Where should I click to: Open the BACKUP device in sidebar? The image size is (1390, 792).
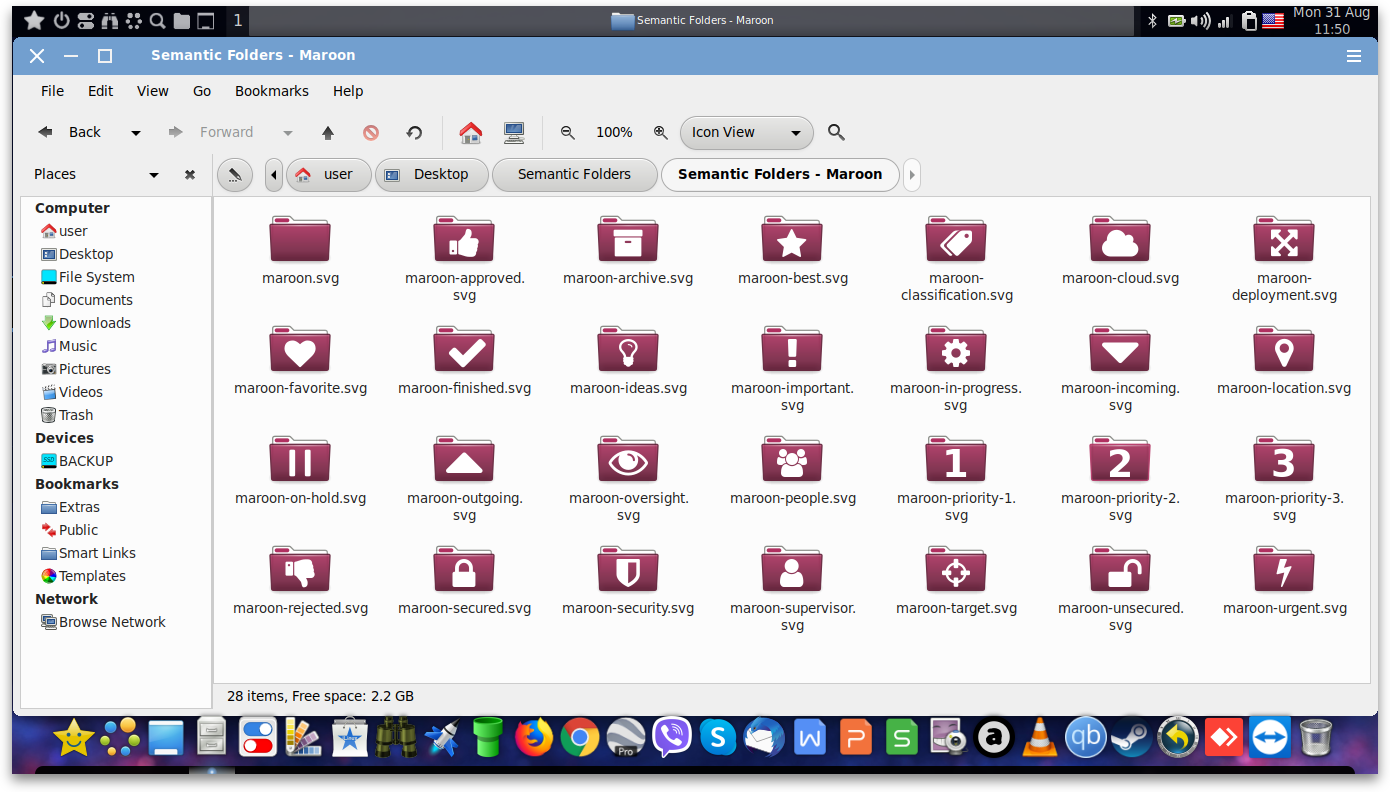coord(77,461)
